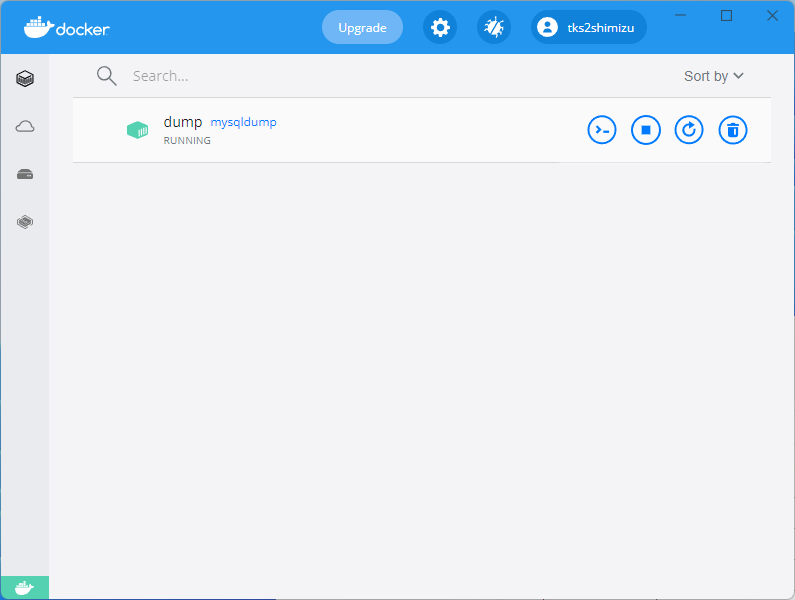Restart the dump container
This screenshot has width=795, height=600.
click(x=689, y=130)
